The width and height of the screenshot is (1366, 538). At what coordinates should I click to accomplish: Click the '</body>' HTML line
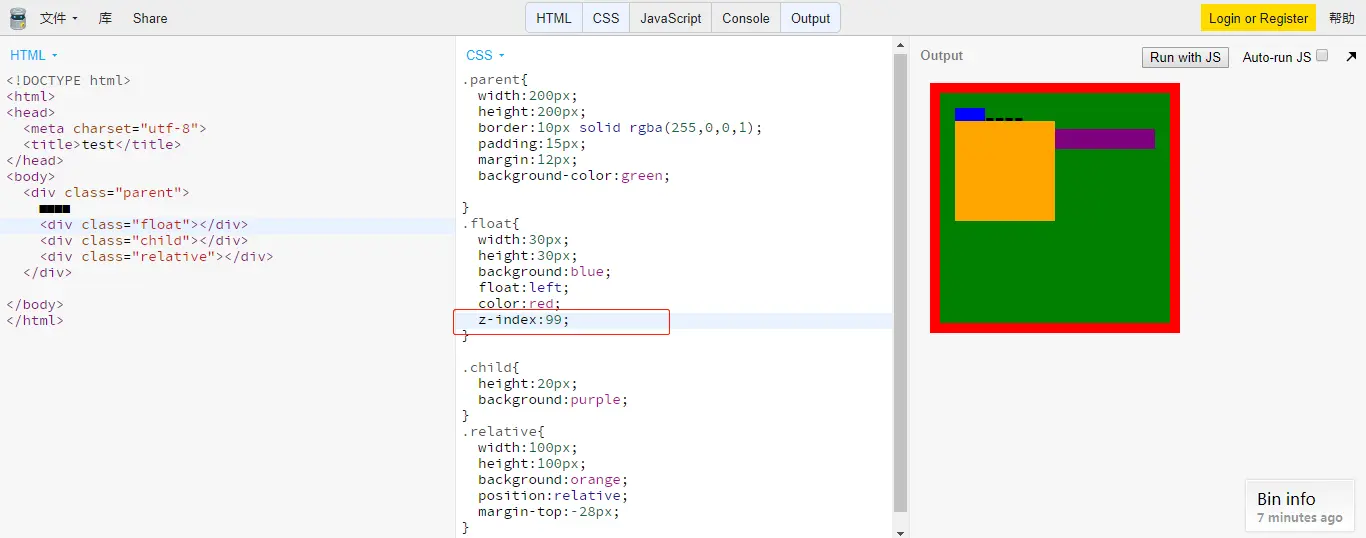(35, 304)
